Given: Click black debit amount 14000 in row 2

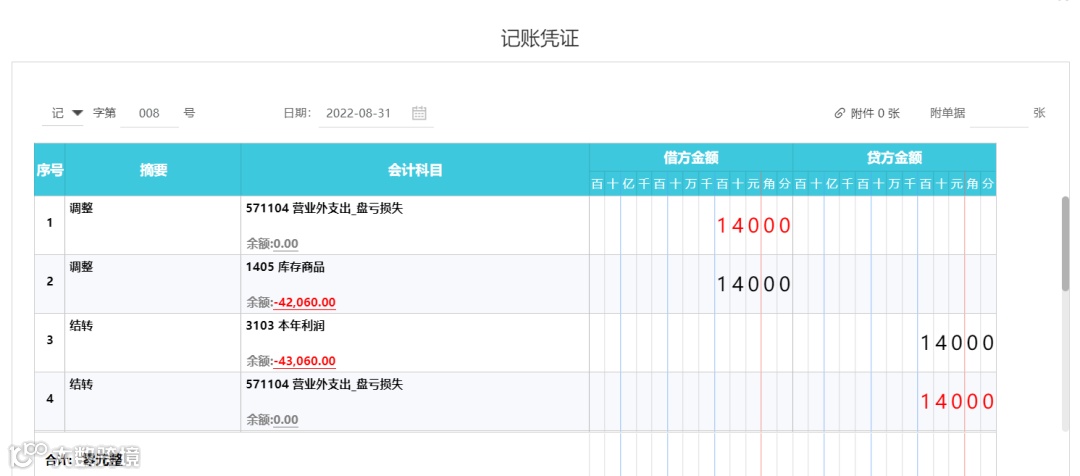Looking at the screenshot, I should tap(754, 284).
